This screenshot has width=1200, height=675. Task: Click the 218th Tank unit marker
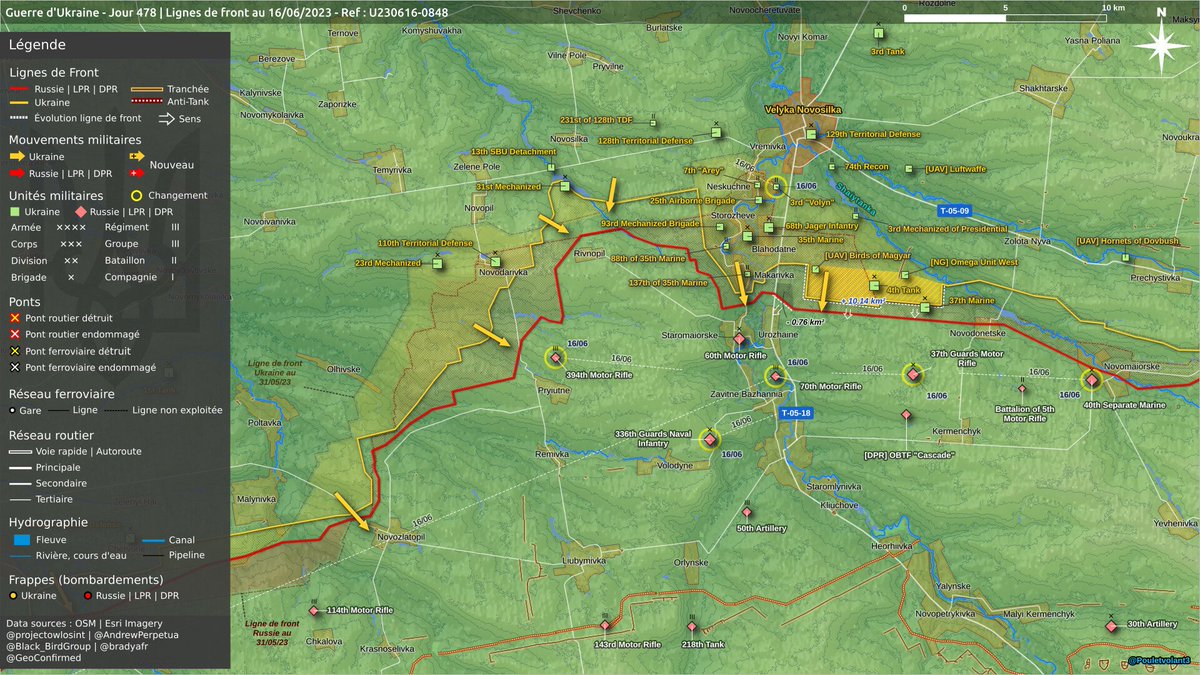point(692,626)
